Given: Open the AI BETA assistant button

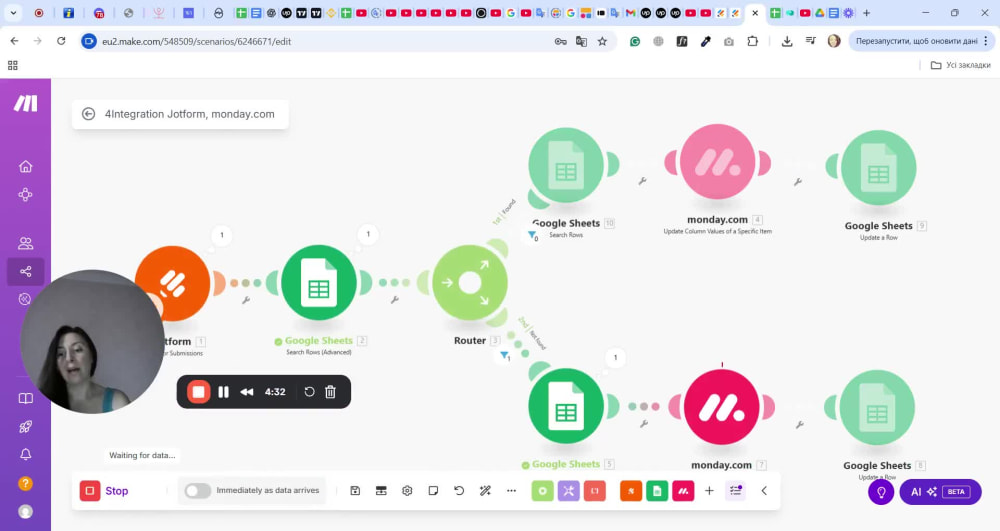Looking at the screenshot, I should [x=940, y=491].
